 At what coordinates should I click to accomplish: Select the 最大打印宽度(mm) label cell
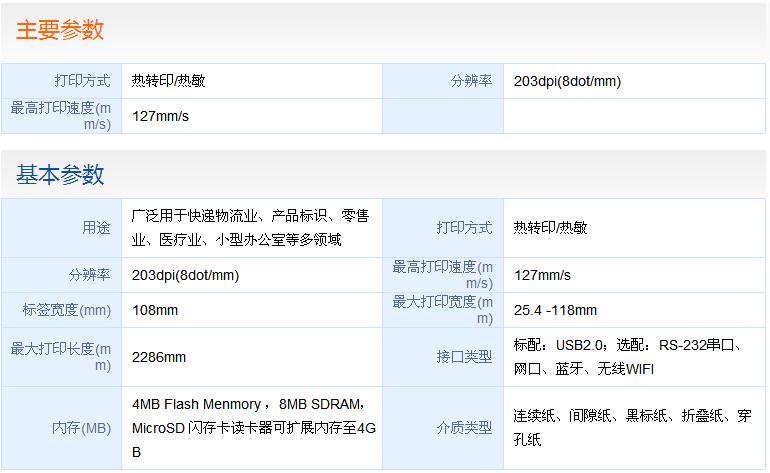click(442, 310)
